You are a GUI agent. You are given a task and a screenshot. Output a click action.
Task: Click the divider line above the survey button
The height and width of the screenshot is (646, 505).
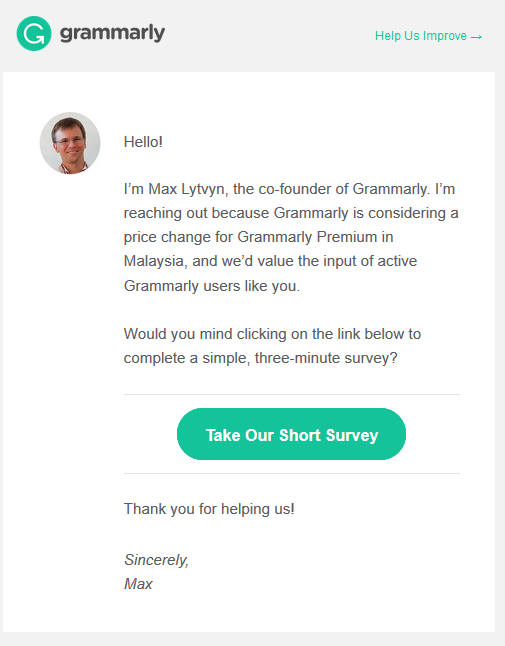292,394
